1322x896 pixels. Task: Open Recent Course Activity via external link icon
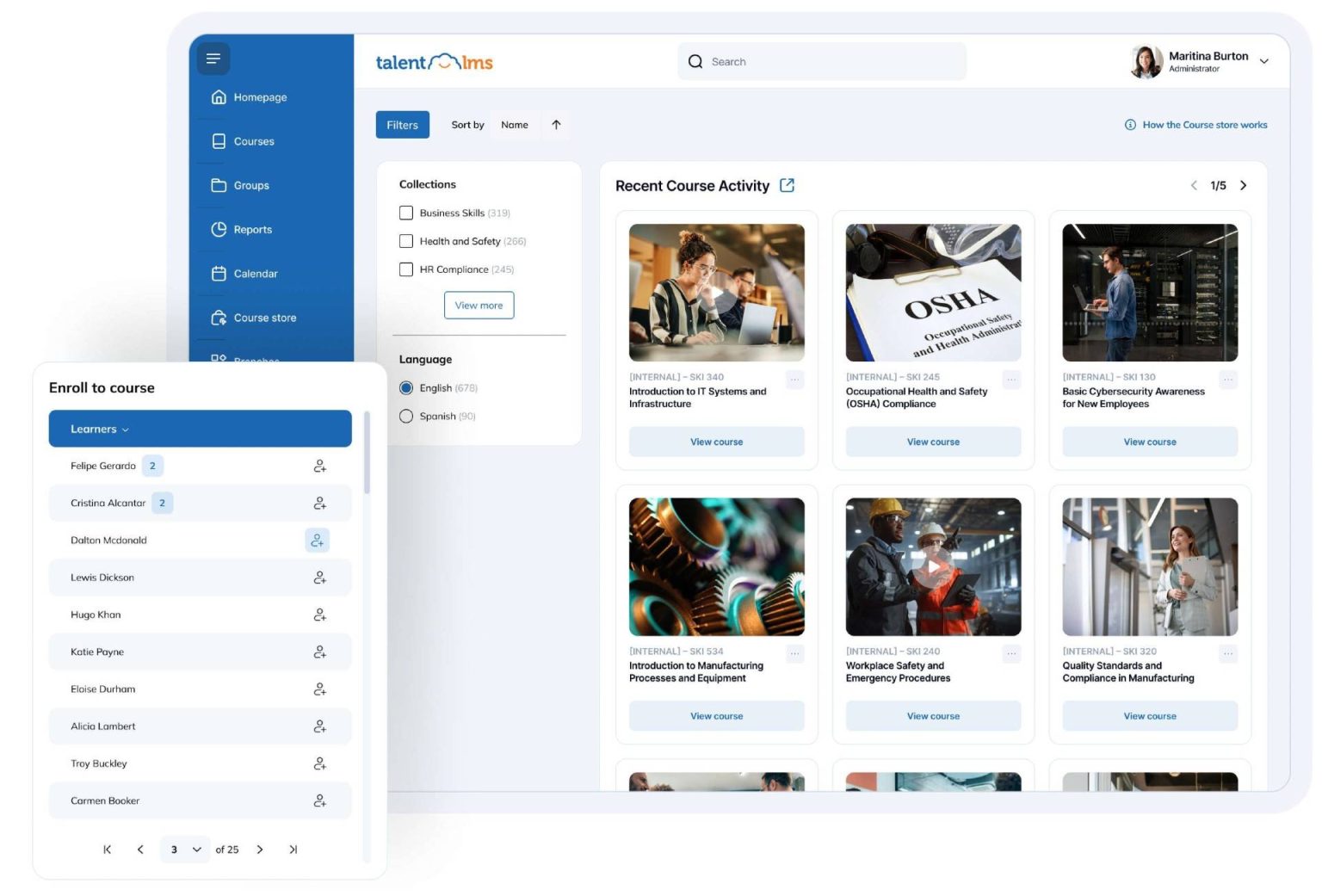786,185
